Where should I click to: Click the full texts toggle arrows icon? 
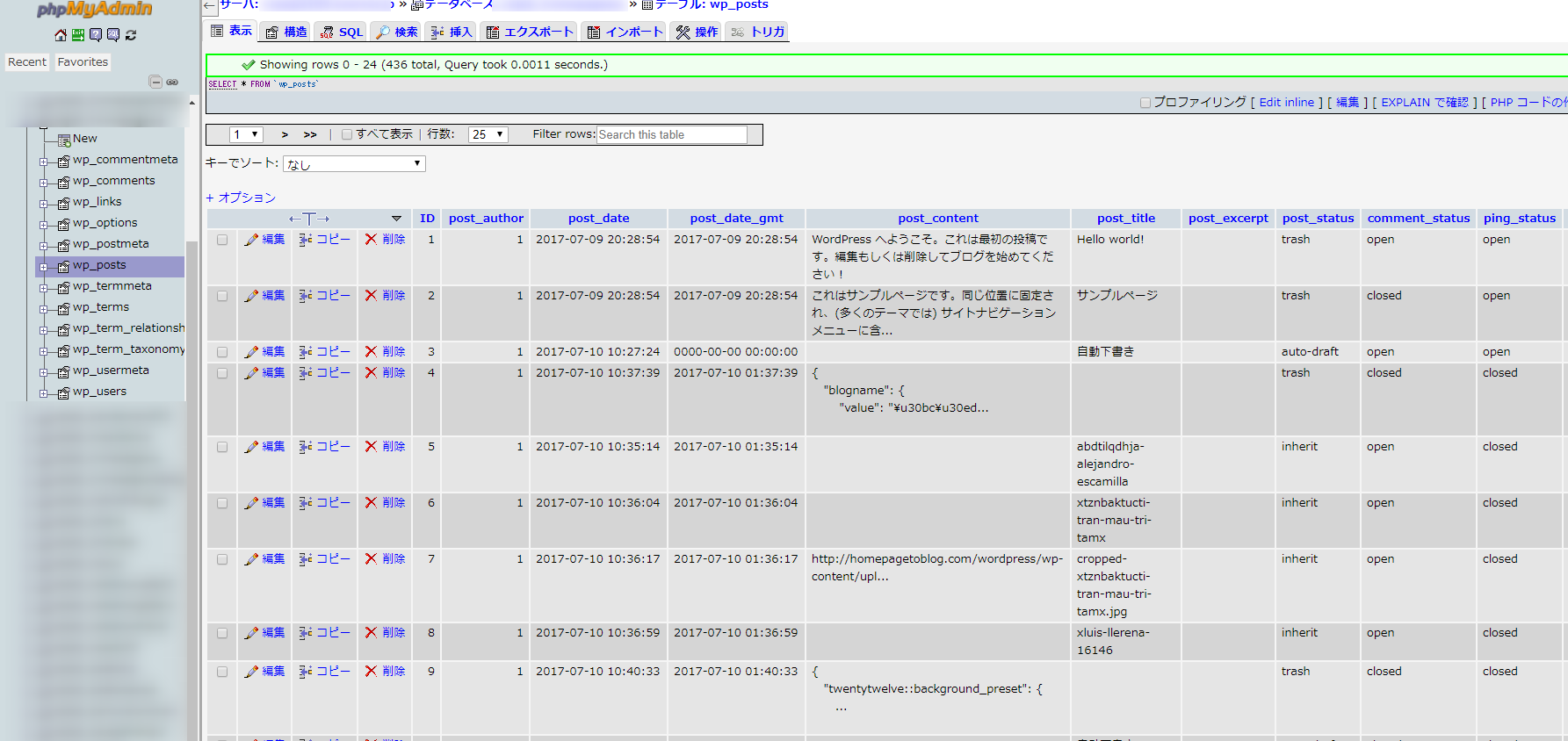coord(309,219)
